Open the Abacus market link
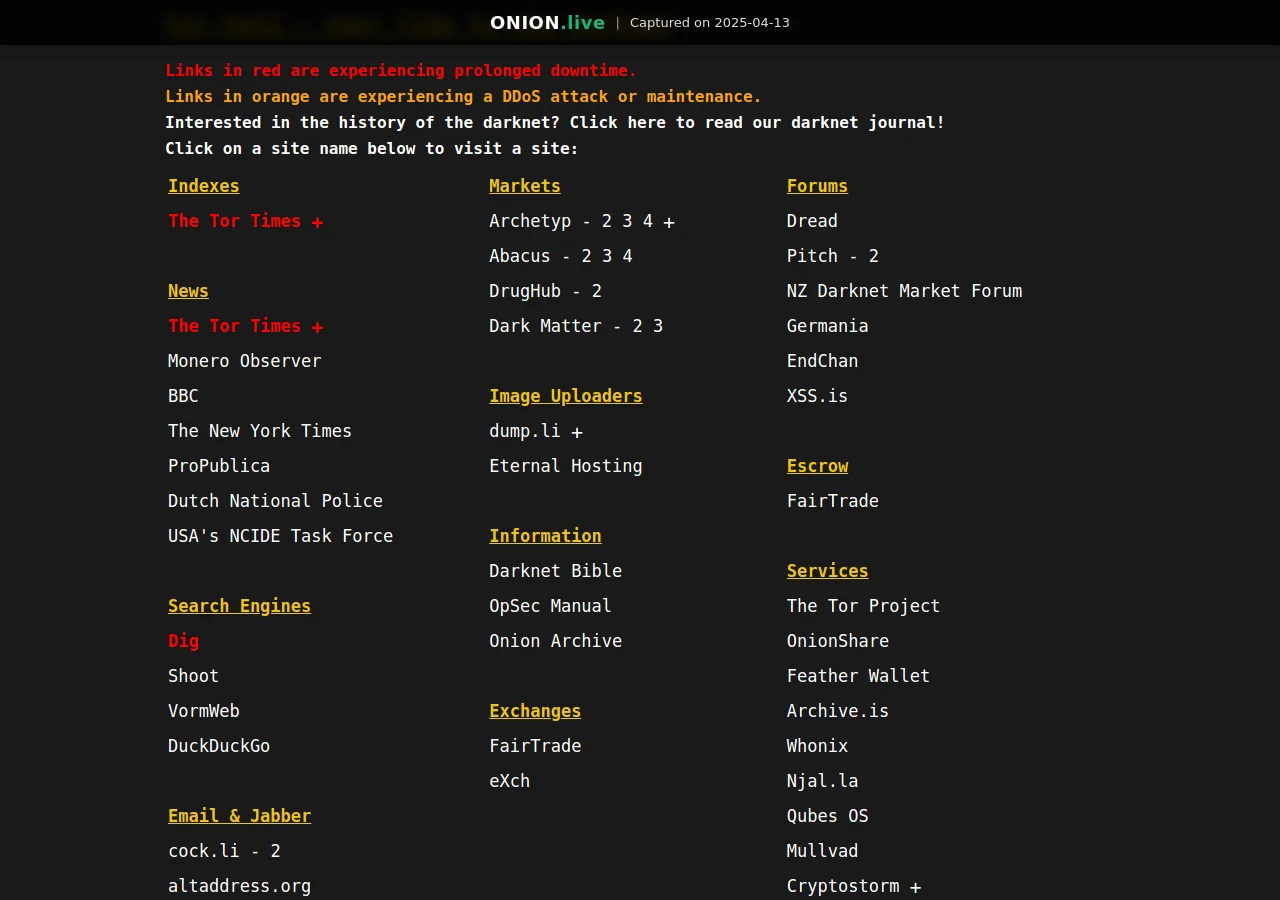Viewport: 1280px width, 900px height. (520, 256)
